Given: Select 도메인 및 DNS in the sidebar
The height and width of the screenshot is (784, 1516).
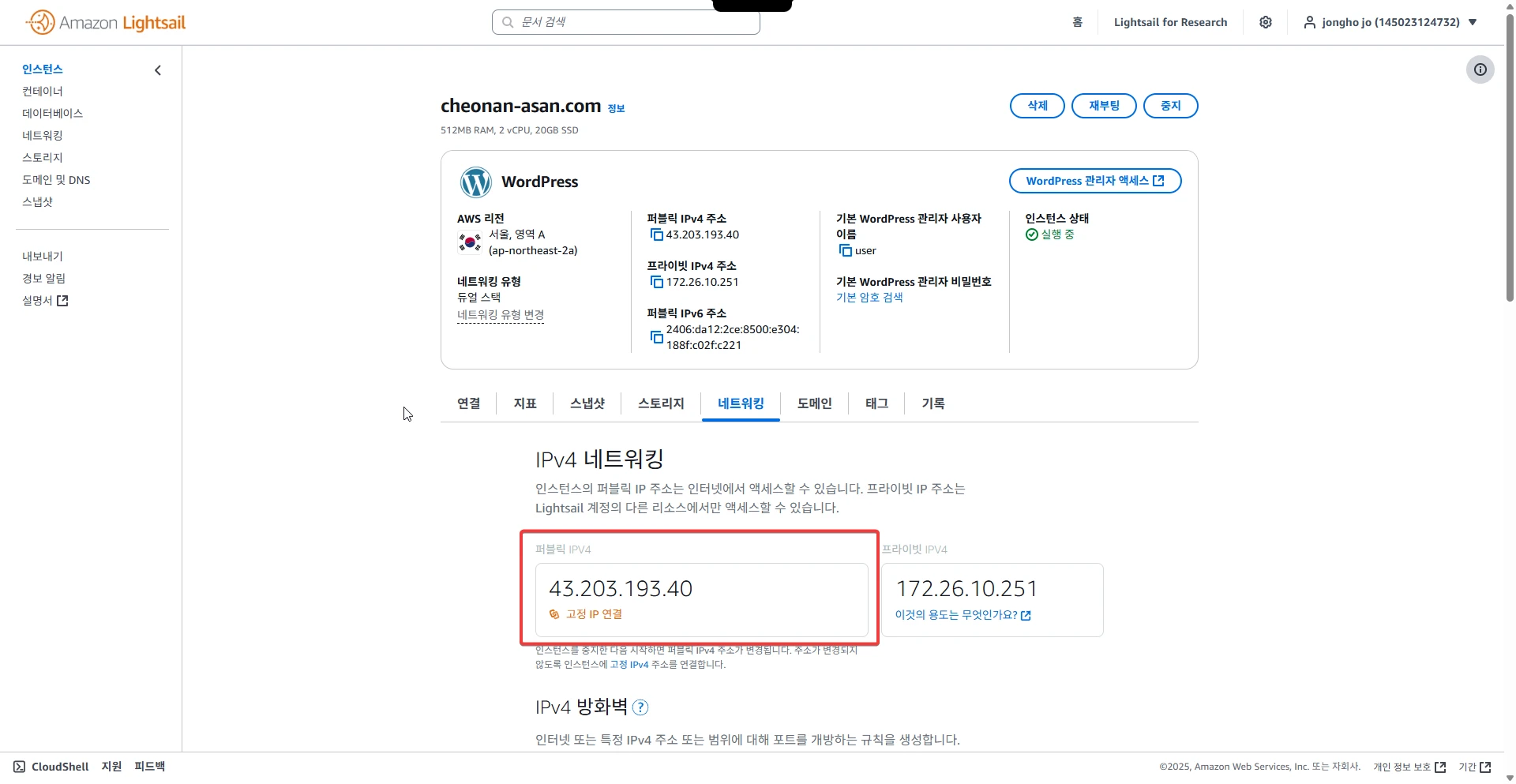Looking at the screenshot, I should [x=56, y=180].
